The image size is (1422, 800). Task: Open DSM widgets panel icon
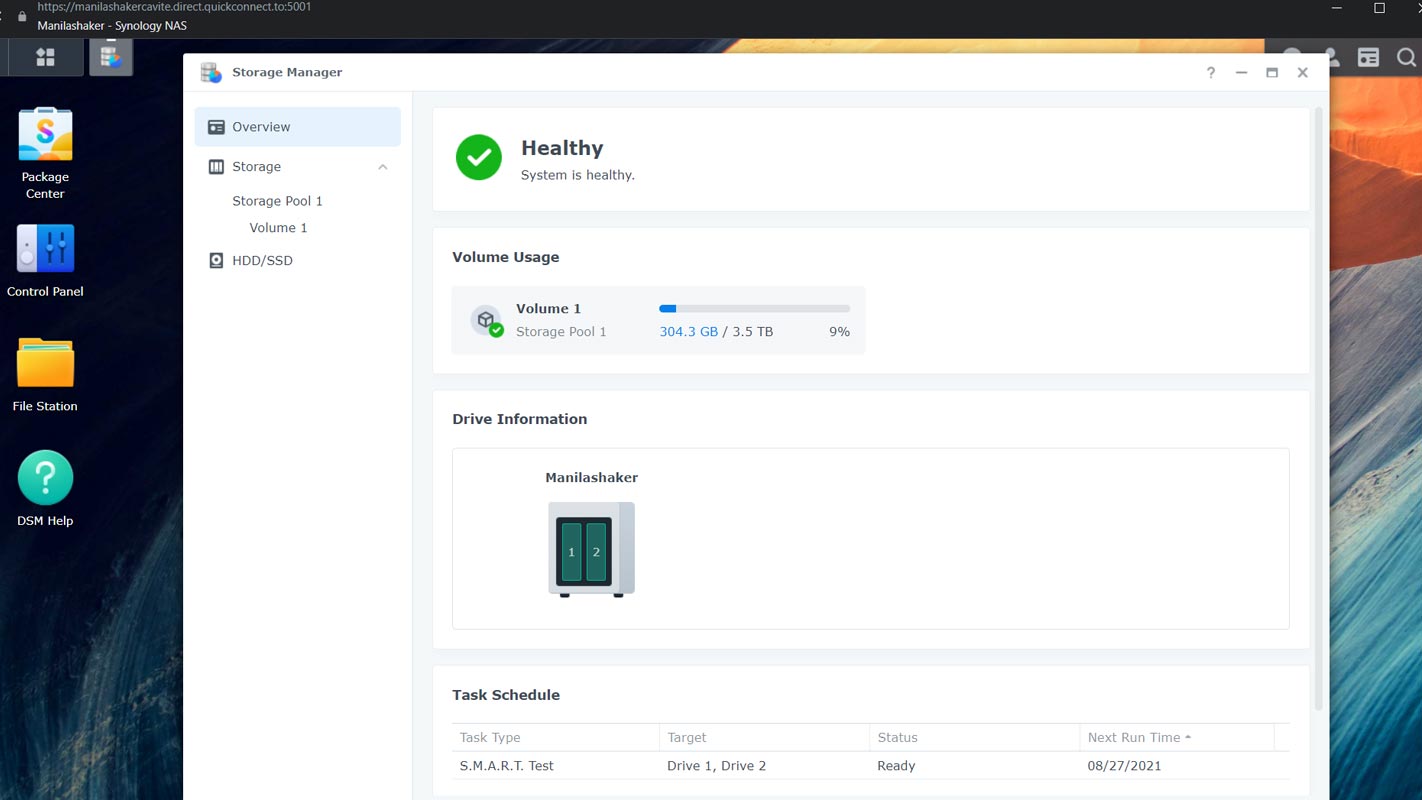pos(1368,57)
